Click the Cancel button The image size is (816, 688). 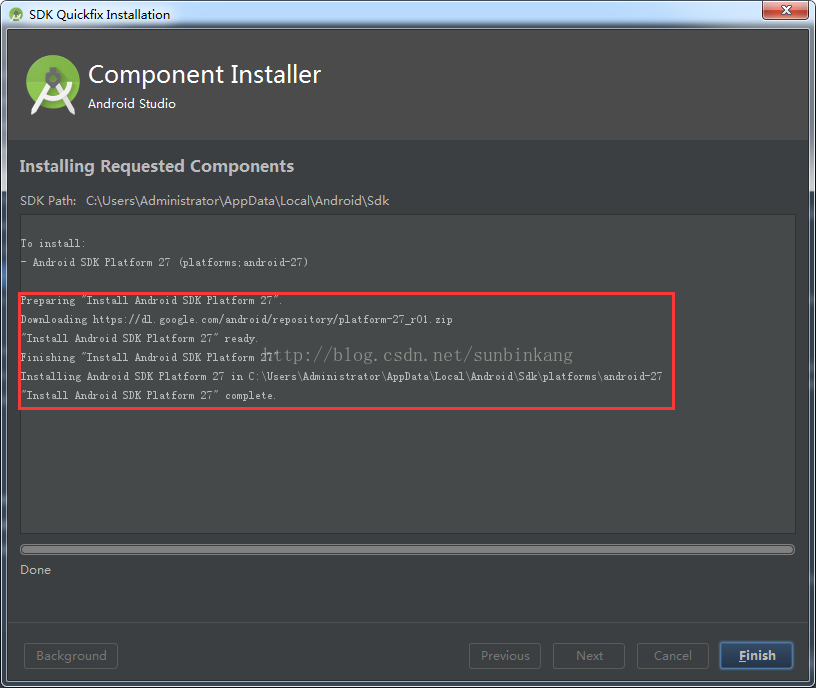(x=672, y=656)
